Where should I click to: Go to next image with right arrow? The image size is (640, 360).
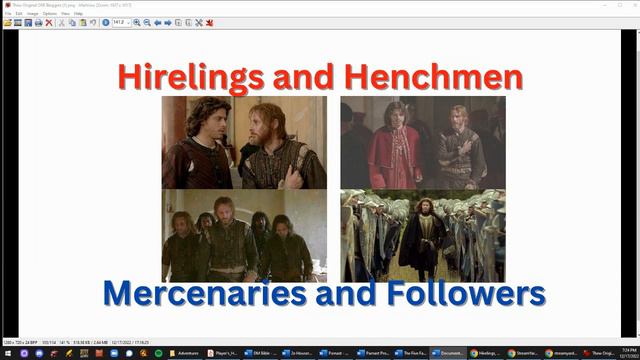pyautogui.click(x=168, y=23)
